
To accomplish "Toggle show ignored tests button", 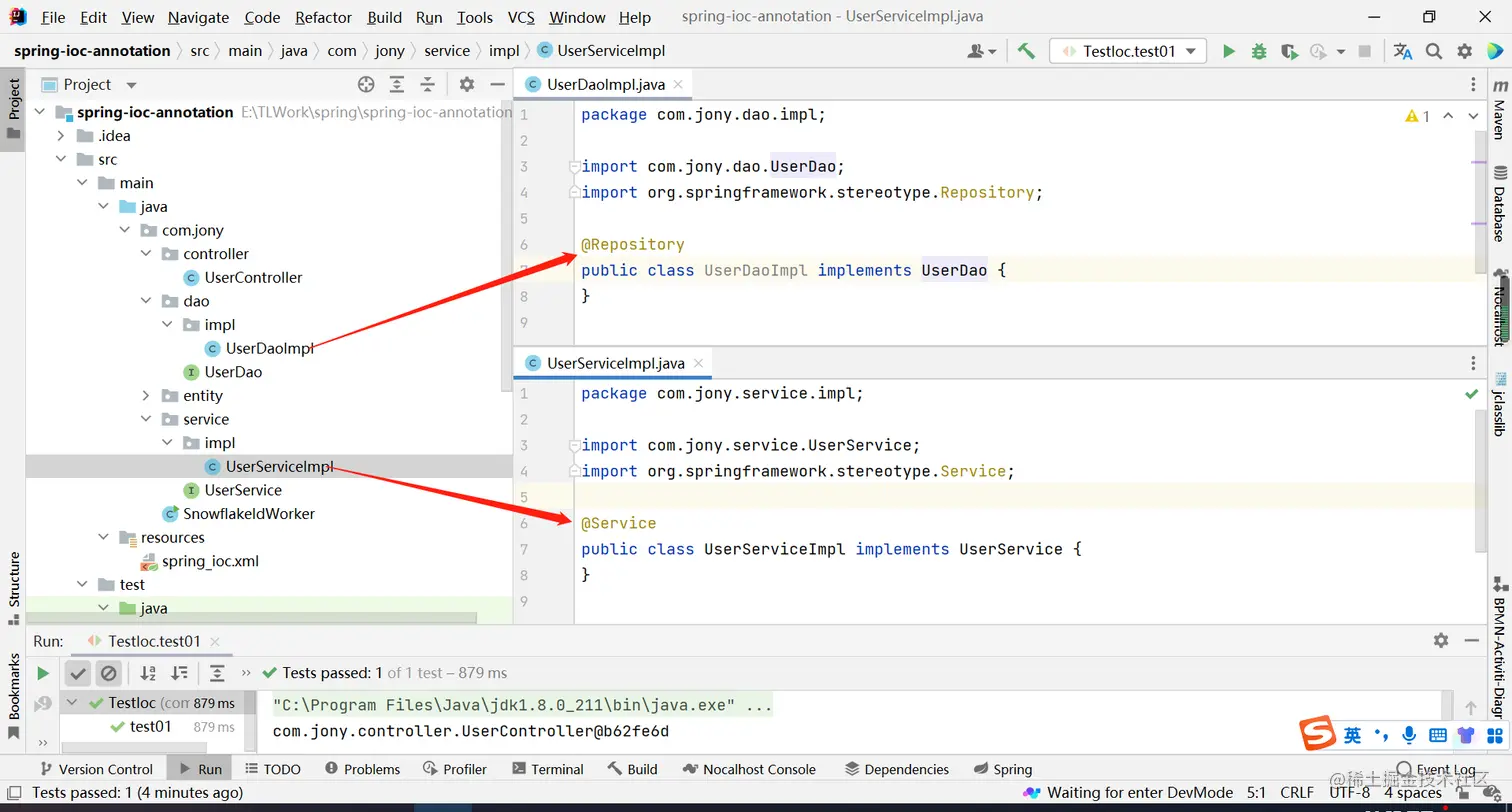I will point(109,673).
